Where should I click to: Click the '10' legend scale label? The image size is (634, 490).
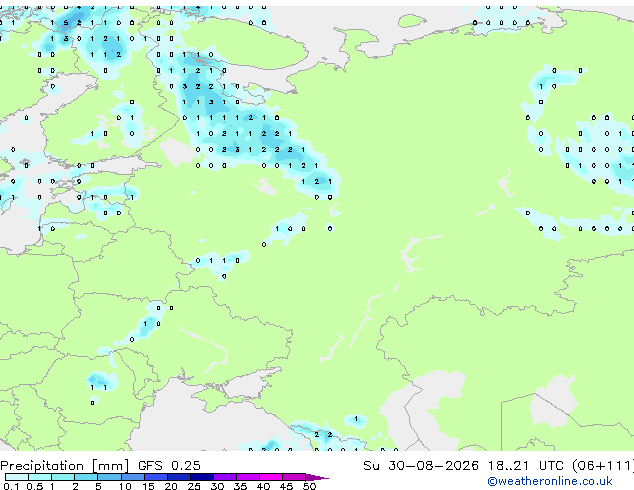(x=125, y=486)
